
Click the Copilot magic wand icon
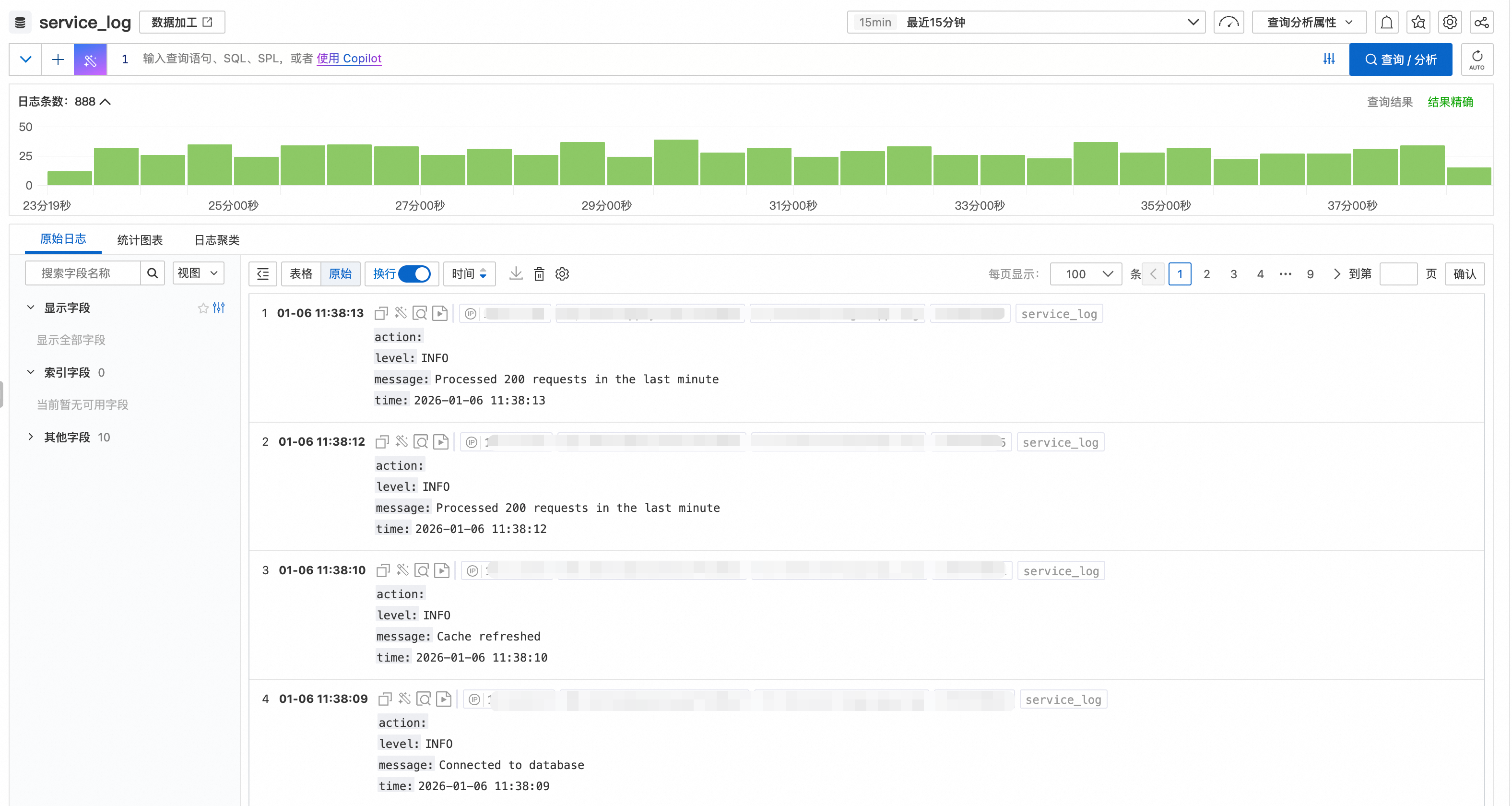coord(90,59)
